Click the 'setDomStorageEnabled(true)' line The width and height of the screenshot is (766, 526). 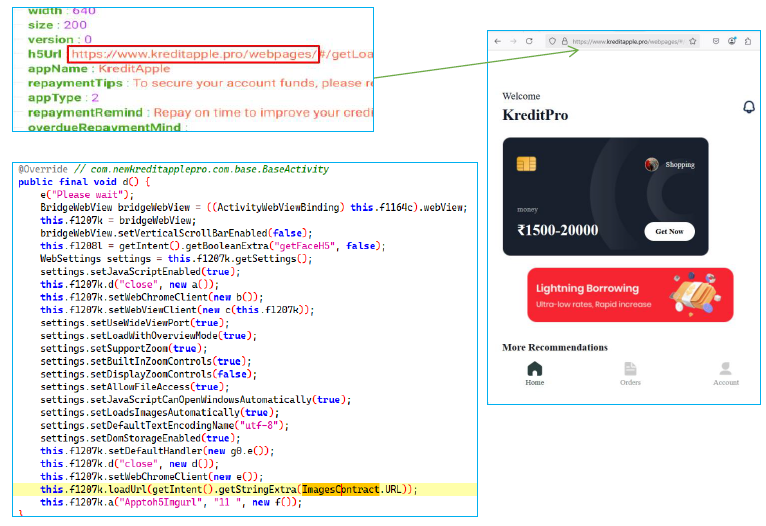140,438
